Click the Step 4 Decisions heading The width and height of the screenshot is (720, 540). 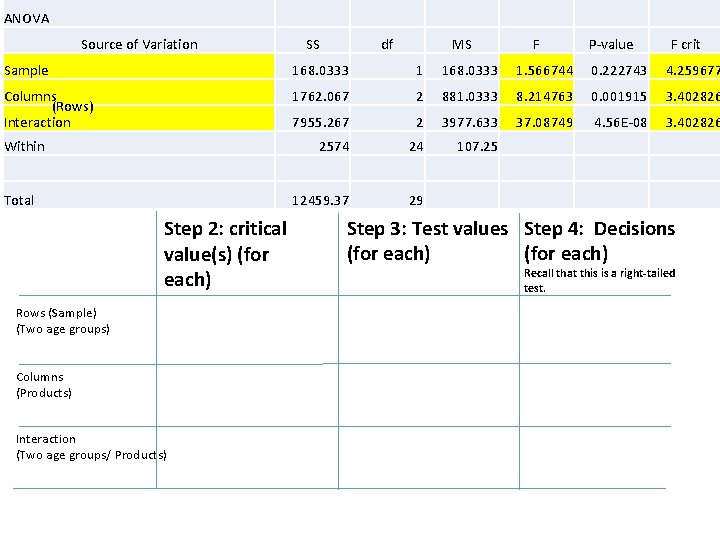tap(599, 241)
